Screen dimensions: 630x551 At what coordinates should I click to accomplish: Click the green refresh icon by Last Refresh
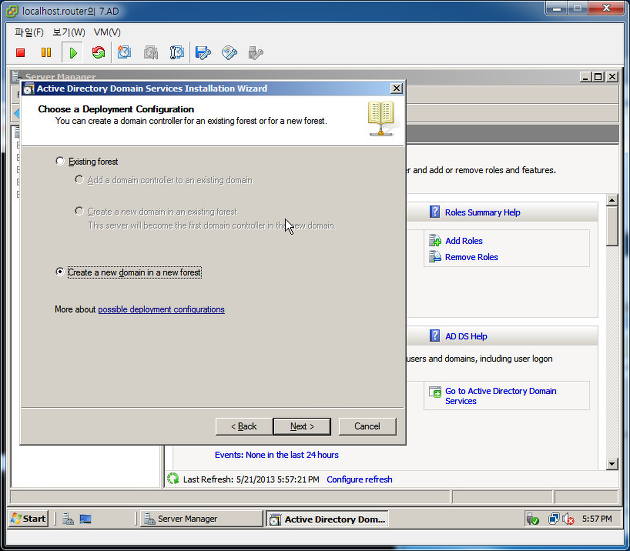tap(173, 479)
